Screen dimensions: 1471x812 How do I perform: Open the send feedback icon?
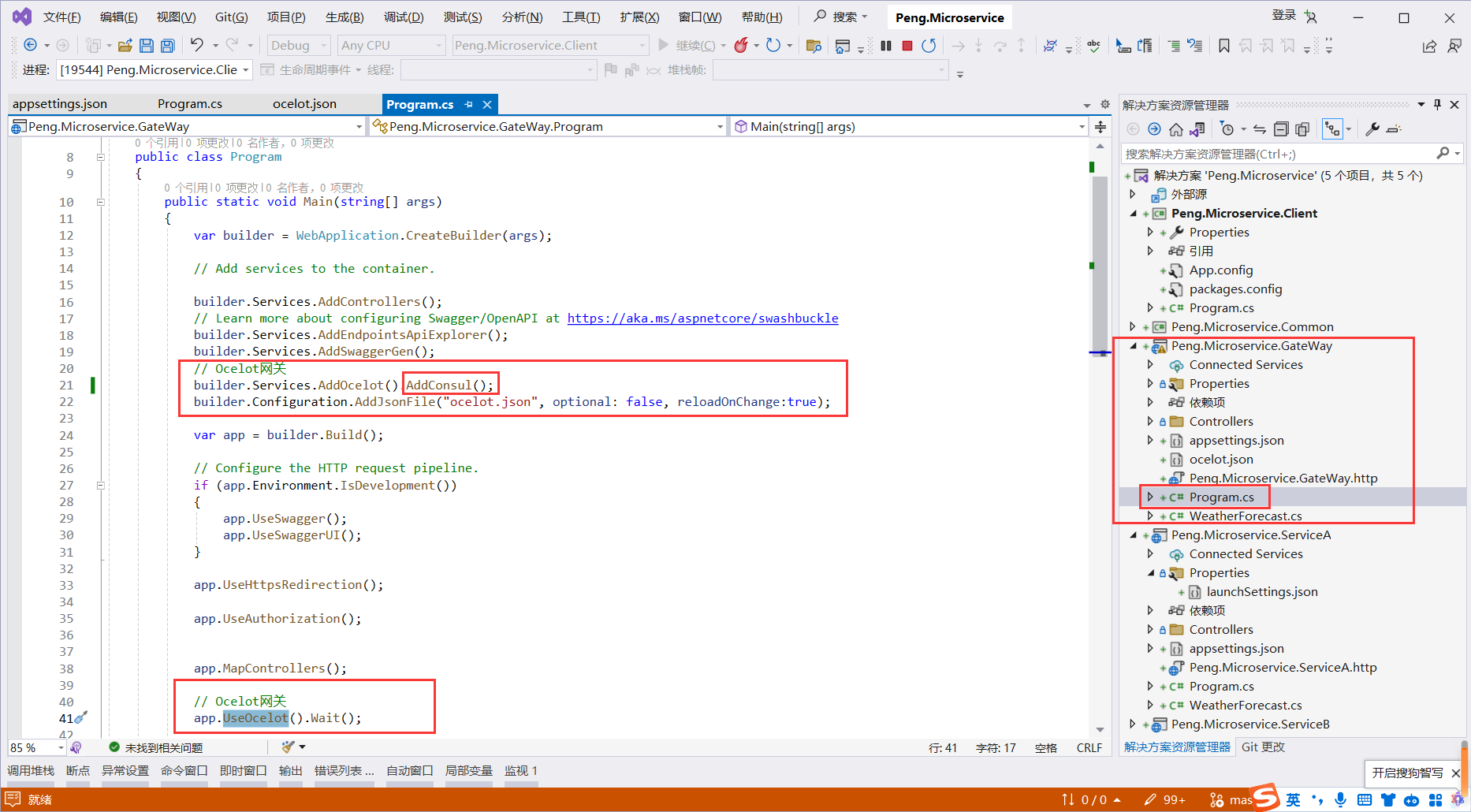[1454, 46]
